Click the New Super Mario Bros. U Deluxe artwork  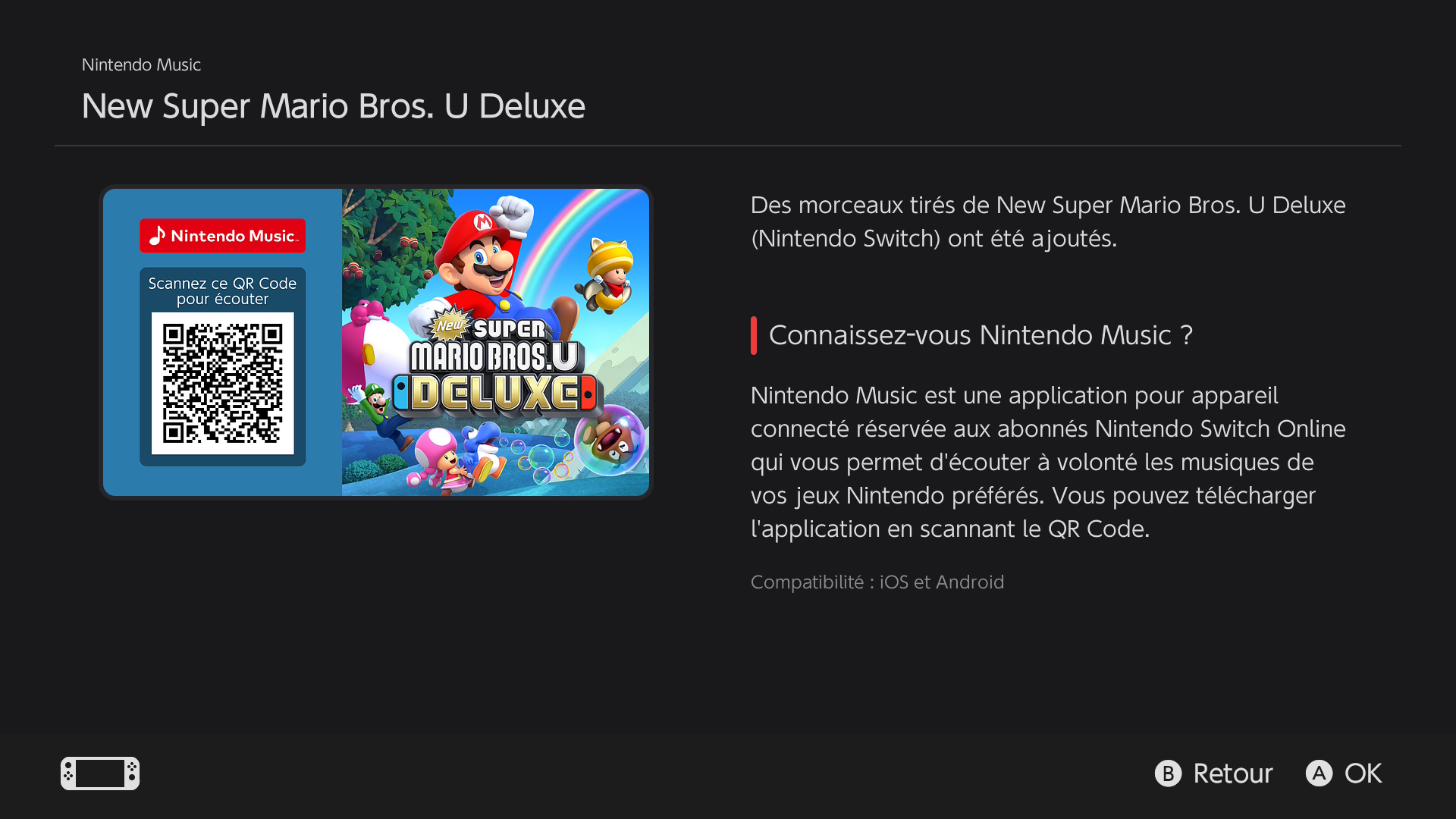(495, 342)
